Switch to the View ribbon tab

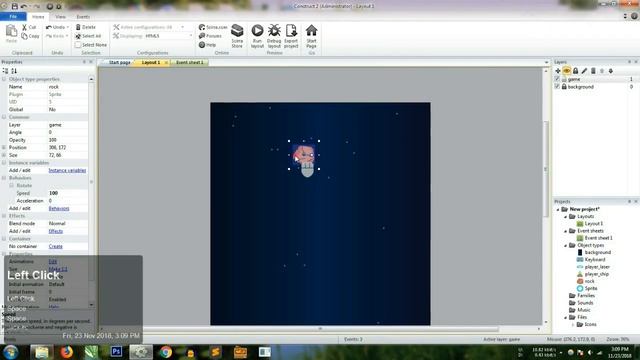60,17
